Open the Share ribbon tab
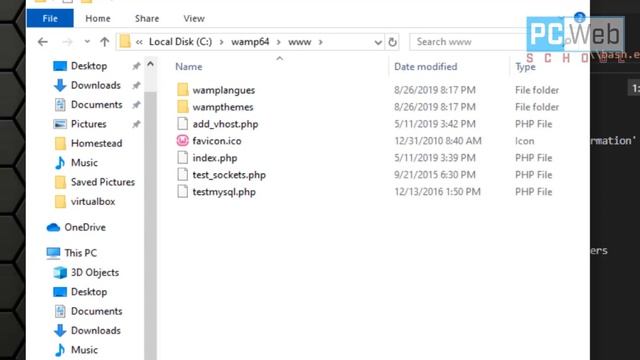This screenshot has width=640, height=360. (x=147, y=18)
